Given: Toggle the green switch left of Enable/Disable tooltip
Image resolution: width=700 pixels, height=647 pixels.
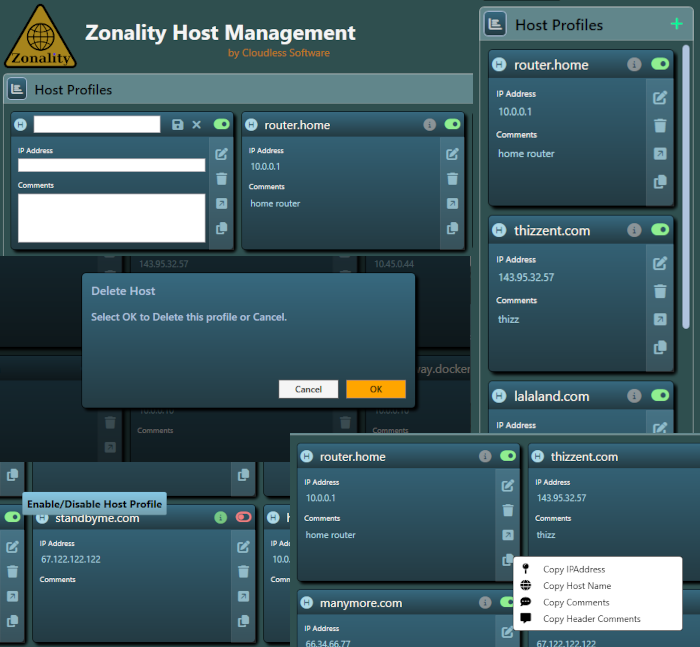Looking at the screenshot, I should (12, 517).
